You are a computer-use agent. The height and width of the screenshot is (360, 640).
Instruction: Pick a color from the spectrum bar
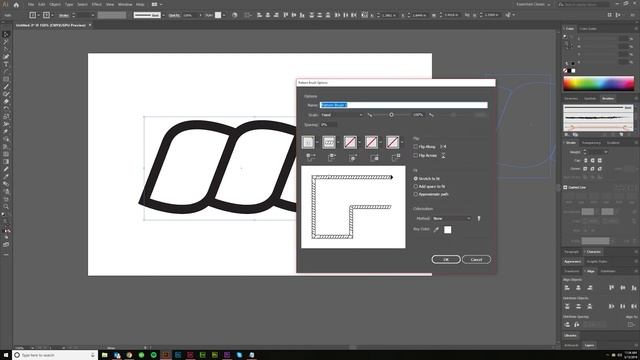tap(599, 84)
